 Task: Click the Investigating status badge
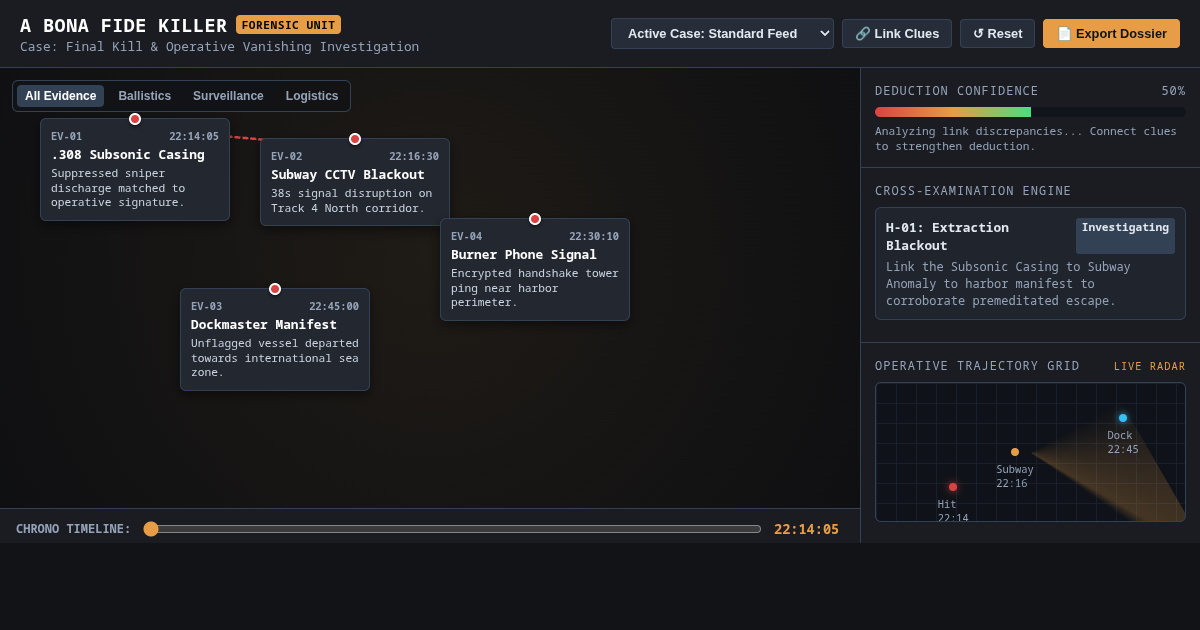coord(1125,236)
